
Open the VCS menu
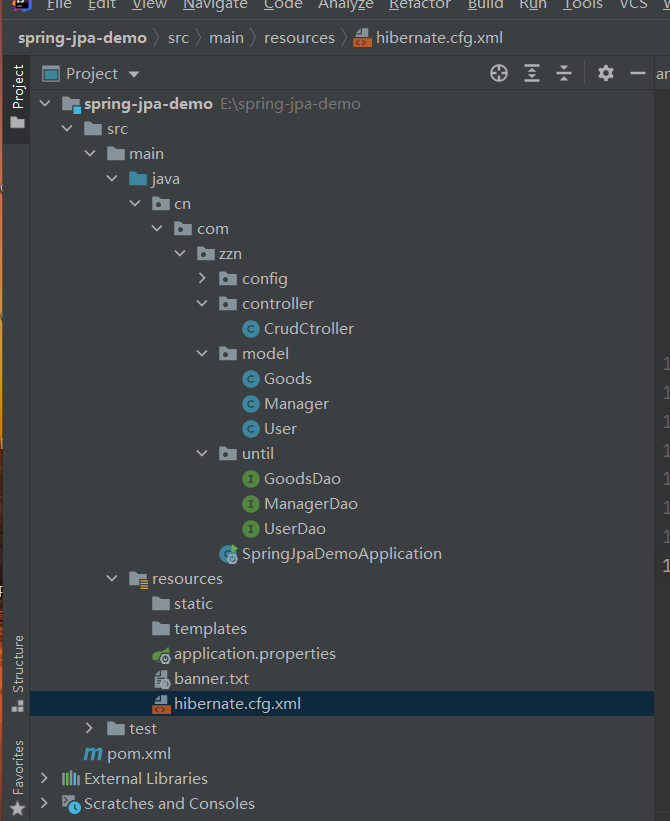[x=633, y=5]
